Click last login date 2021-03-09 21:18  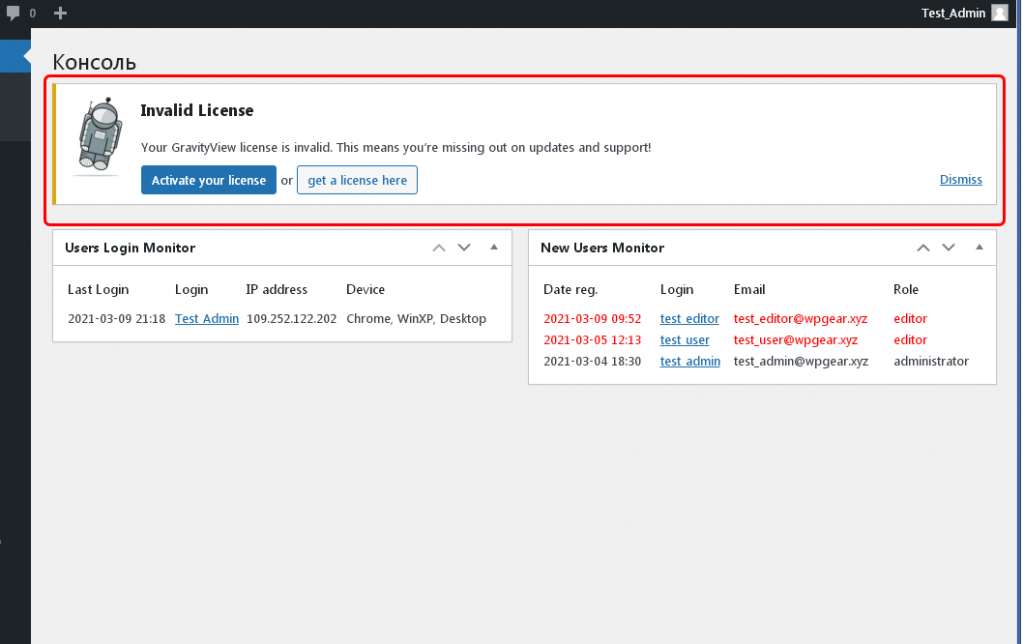click(116, 319)
